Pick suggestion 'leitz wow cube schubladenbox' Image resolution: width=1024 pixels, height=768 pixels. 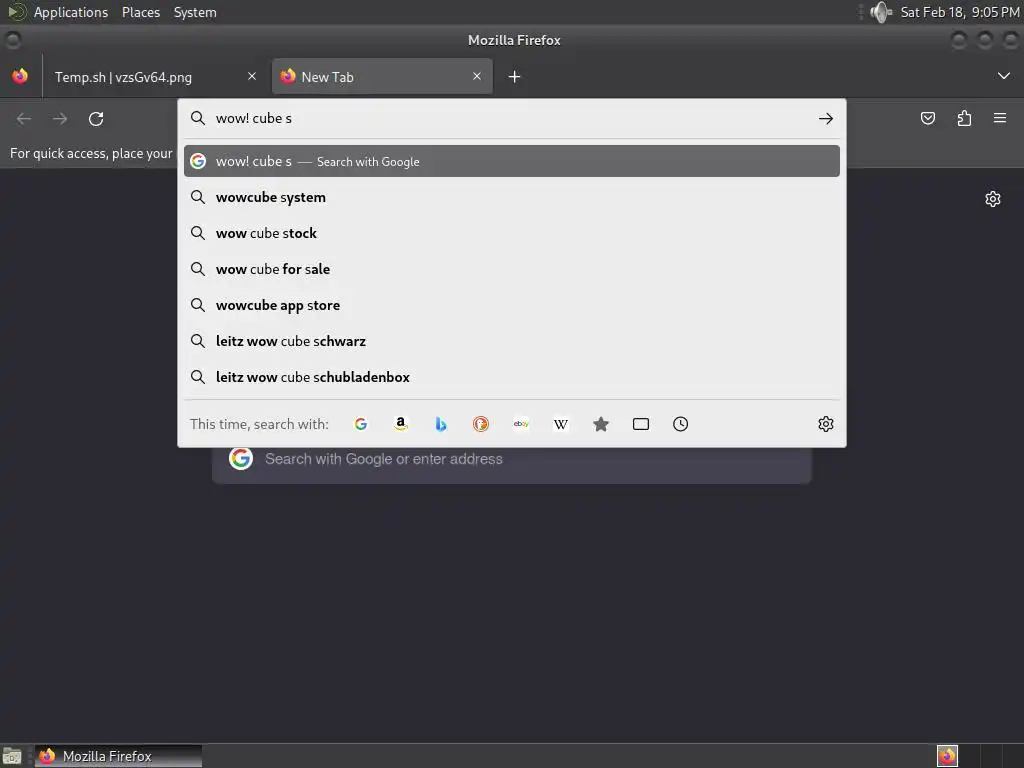512,377
